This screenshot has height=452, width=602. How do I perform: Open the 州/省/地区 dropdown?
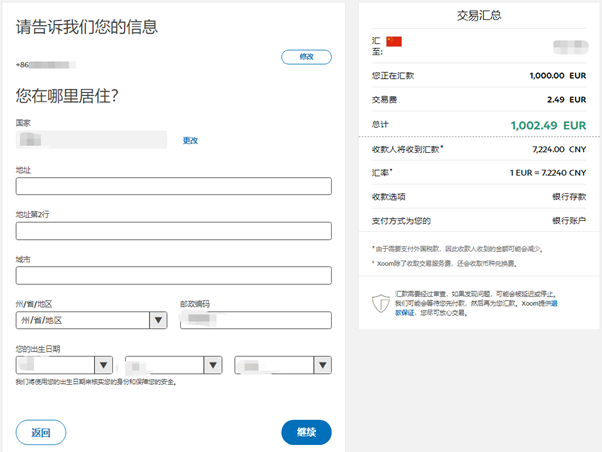coord(91,320)
